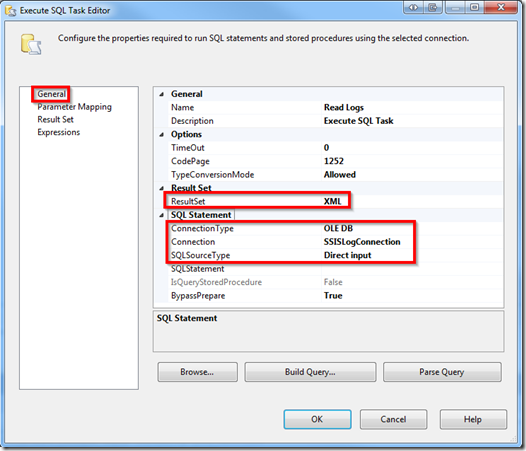Collapse the General property category
This screenshot has height=451, width=526.
(162, 94)
